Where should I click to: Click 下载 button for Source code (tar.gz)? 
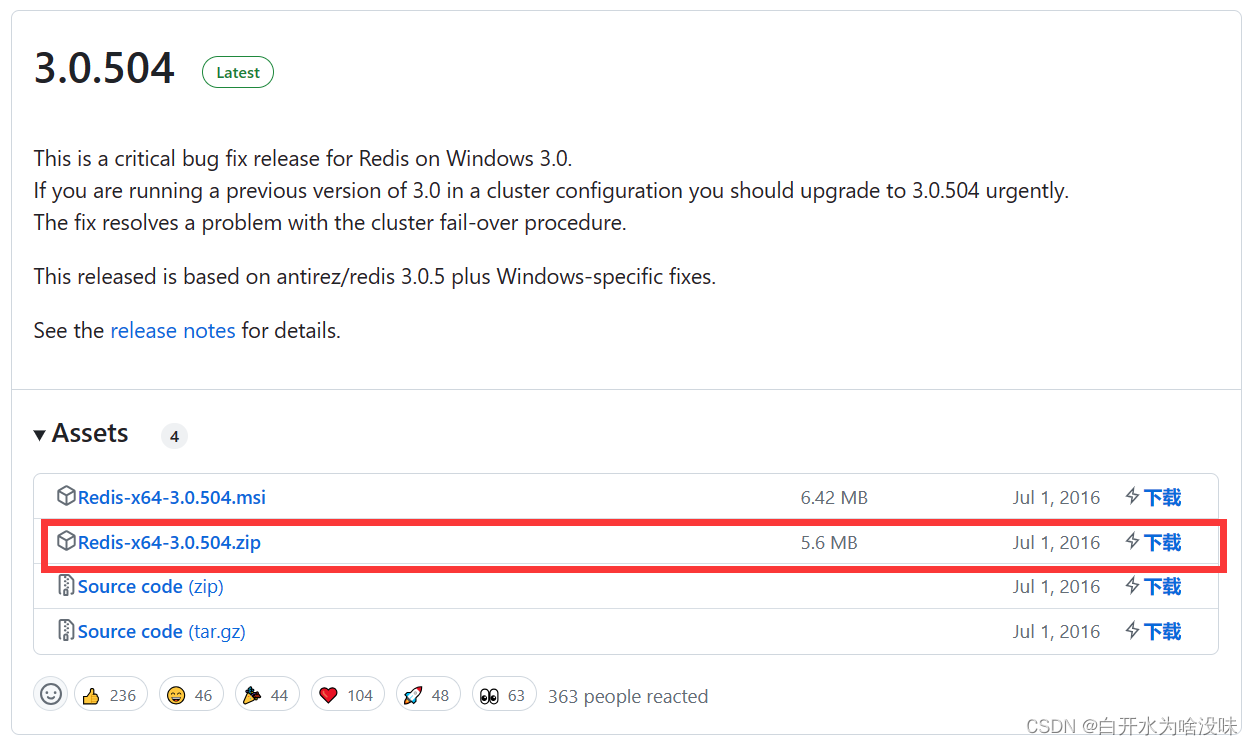[x=1161, y=631]
